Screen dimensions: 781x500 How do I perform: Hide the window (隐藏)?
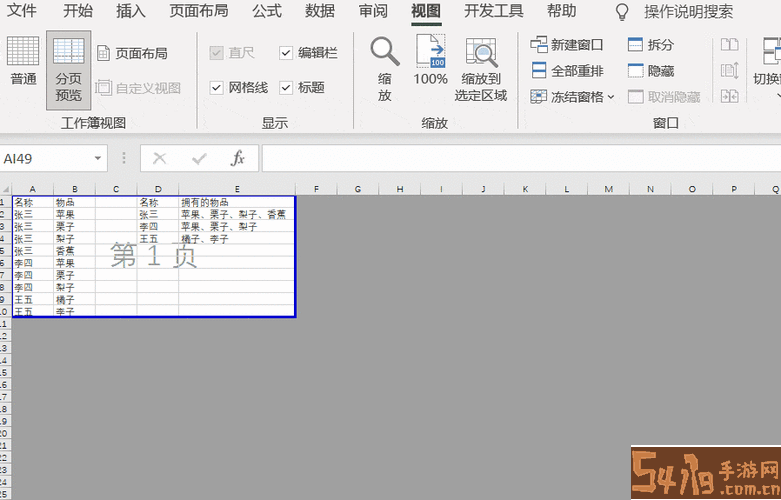651,71
